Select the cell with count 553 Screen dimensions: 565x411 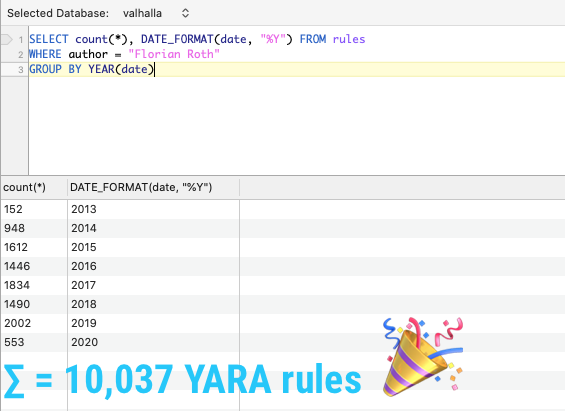point(34,342)
